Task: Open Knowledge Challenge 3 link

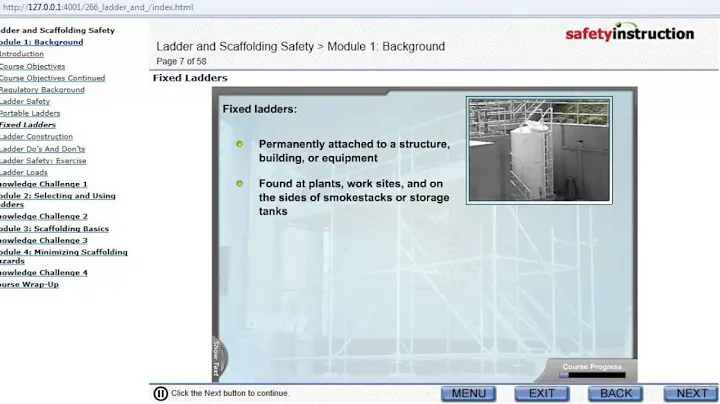Action: [44, 241]
